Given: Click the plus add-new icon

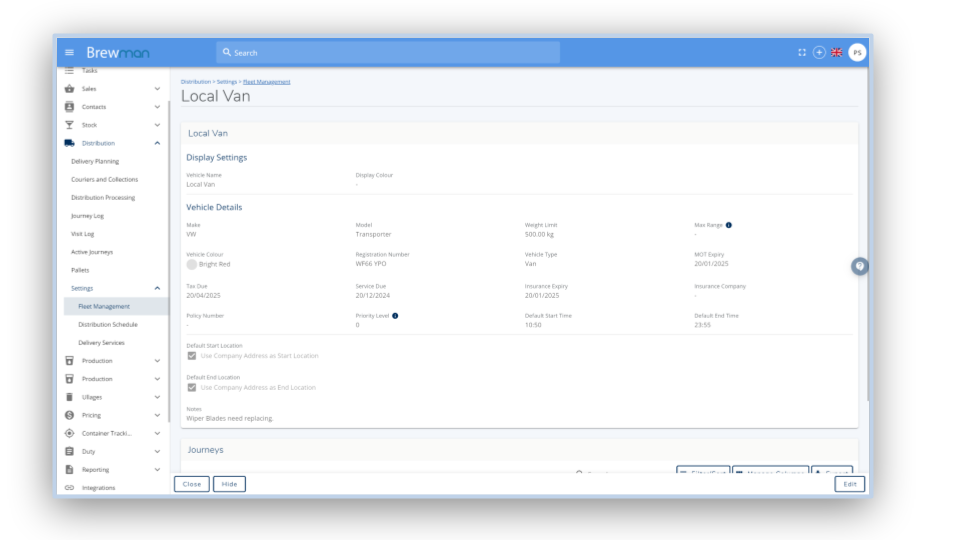Looking at the screenshot, I should (x=819, y=53).
